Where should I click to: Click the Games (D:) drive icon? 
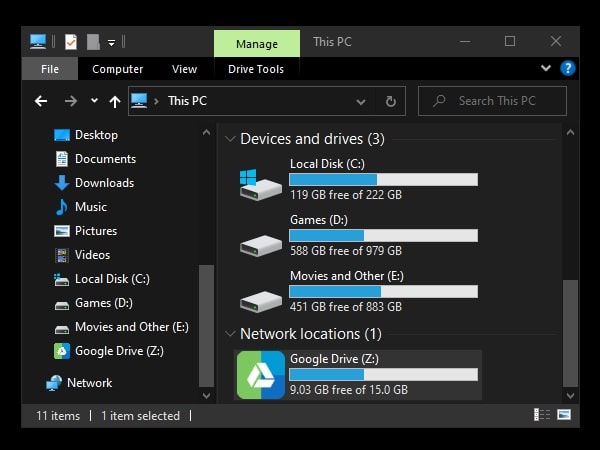[x=261, y=245]
